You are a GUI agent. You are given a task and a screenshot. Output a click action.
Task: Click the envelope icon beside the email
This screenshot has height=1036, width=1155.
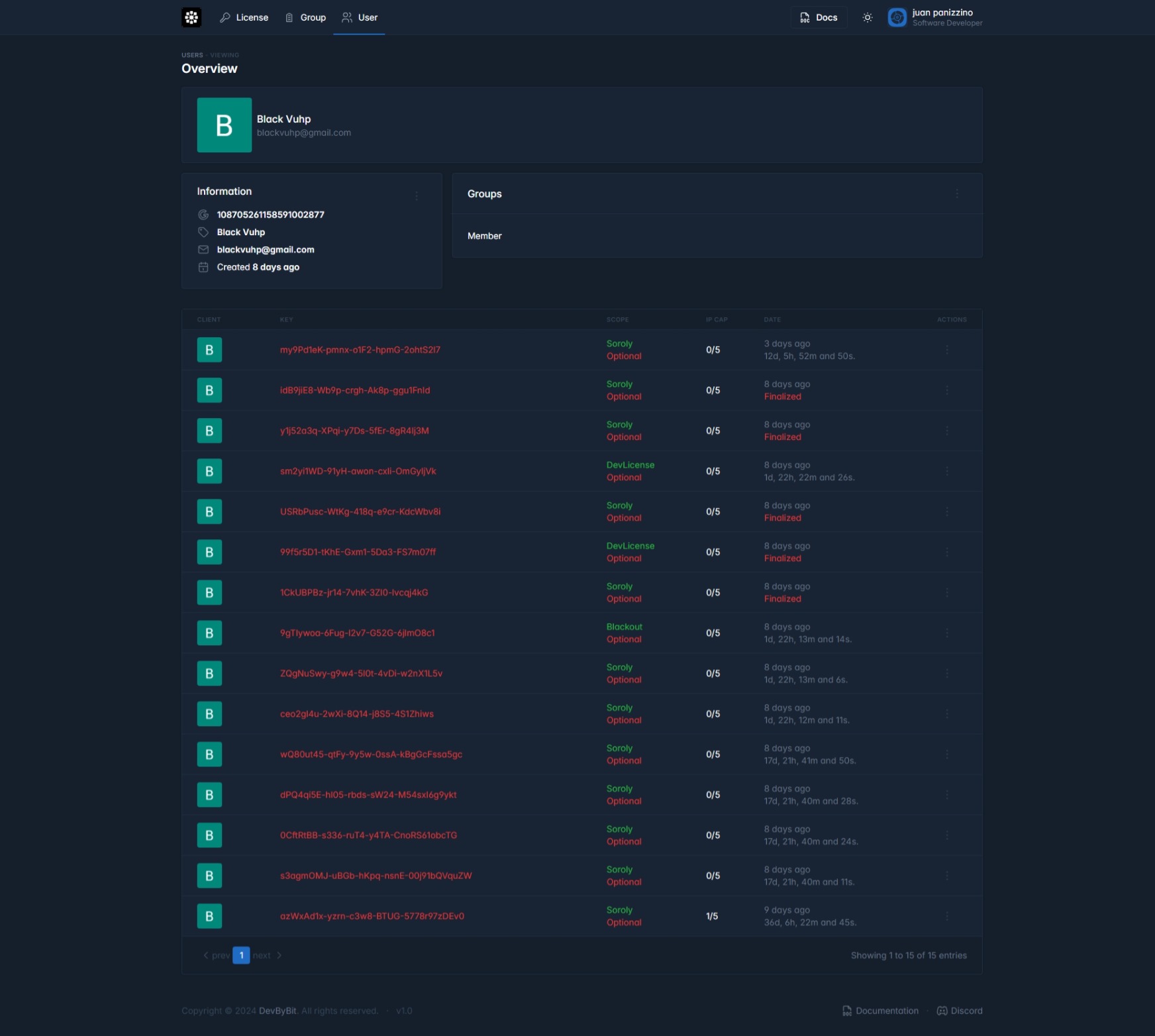203,250
